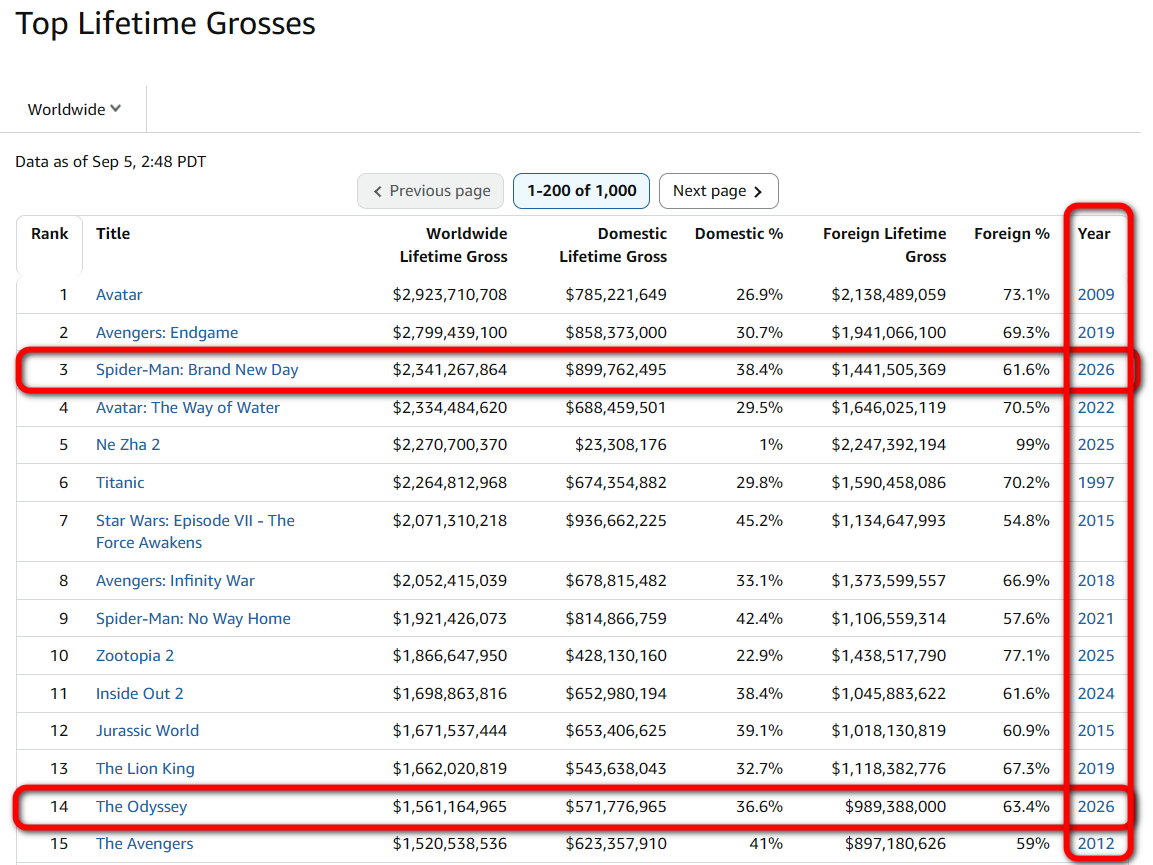1153x865 pixels.
Task: Click year 2015 in Star Wars row
Action: click(1096, 521)
